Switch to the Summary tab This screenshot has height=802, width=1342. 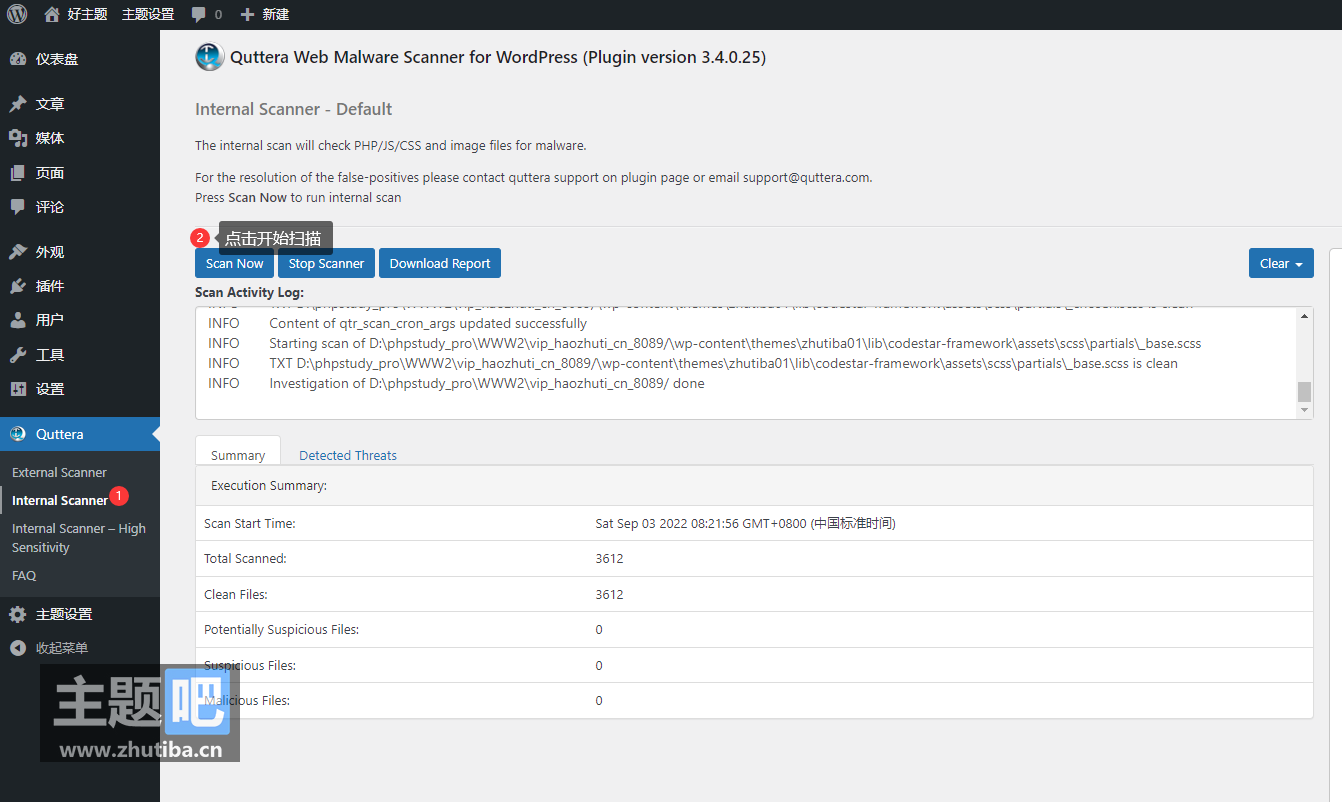point(238,455)
